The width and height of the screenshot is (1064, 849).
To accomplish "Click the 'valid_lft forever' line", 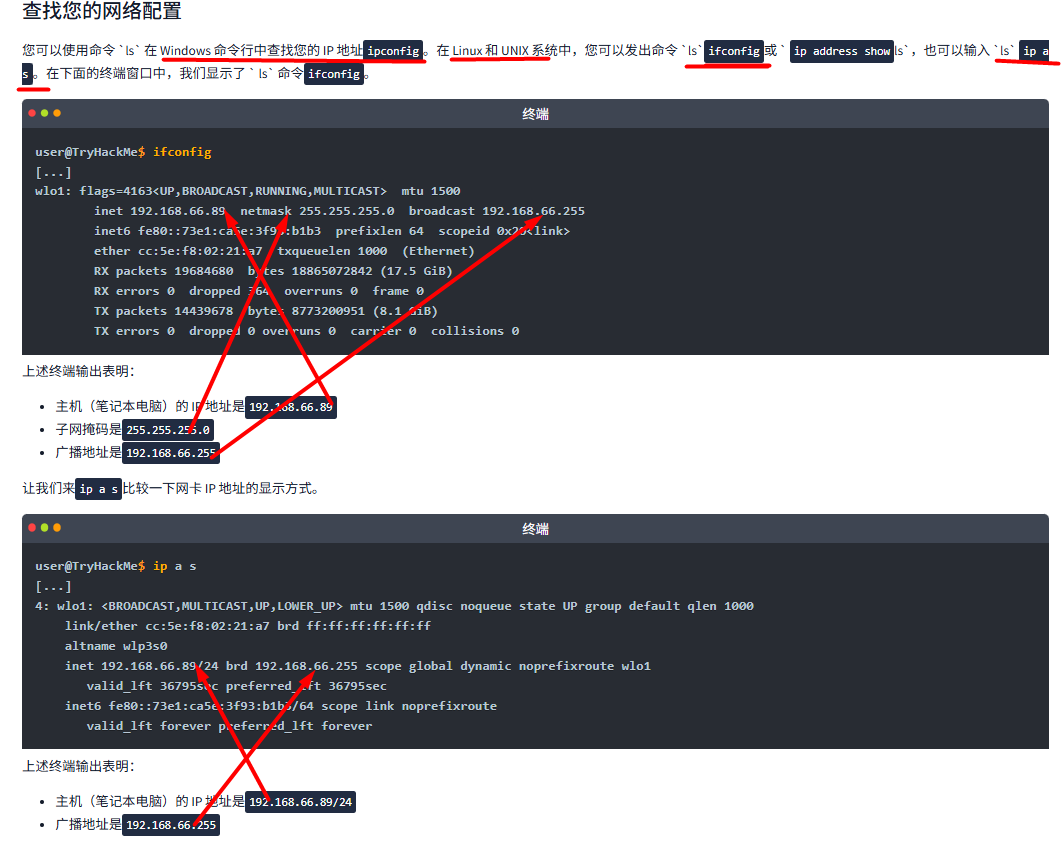I will [x=229, y=726].
